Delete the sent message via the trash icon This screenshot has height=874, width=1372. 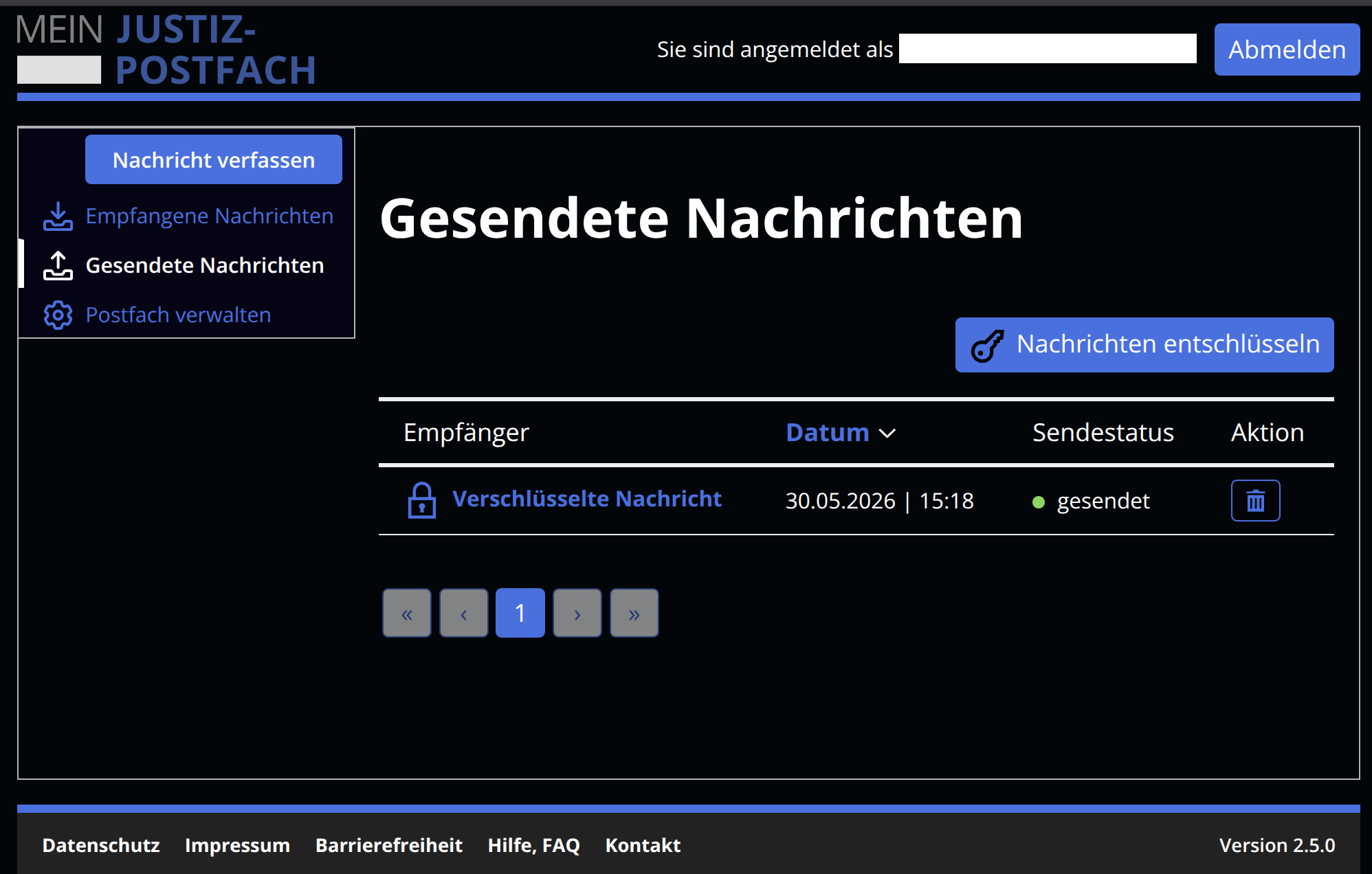coord(1255,501)
